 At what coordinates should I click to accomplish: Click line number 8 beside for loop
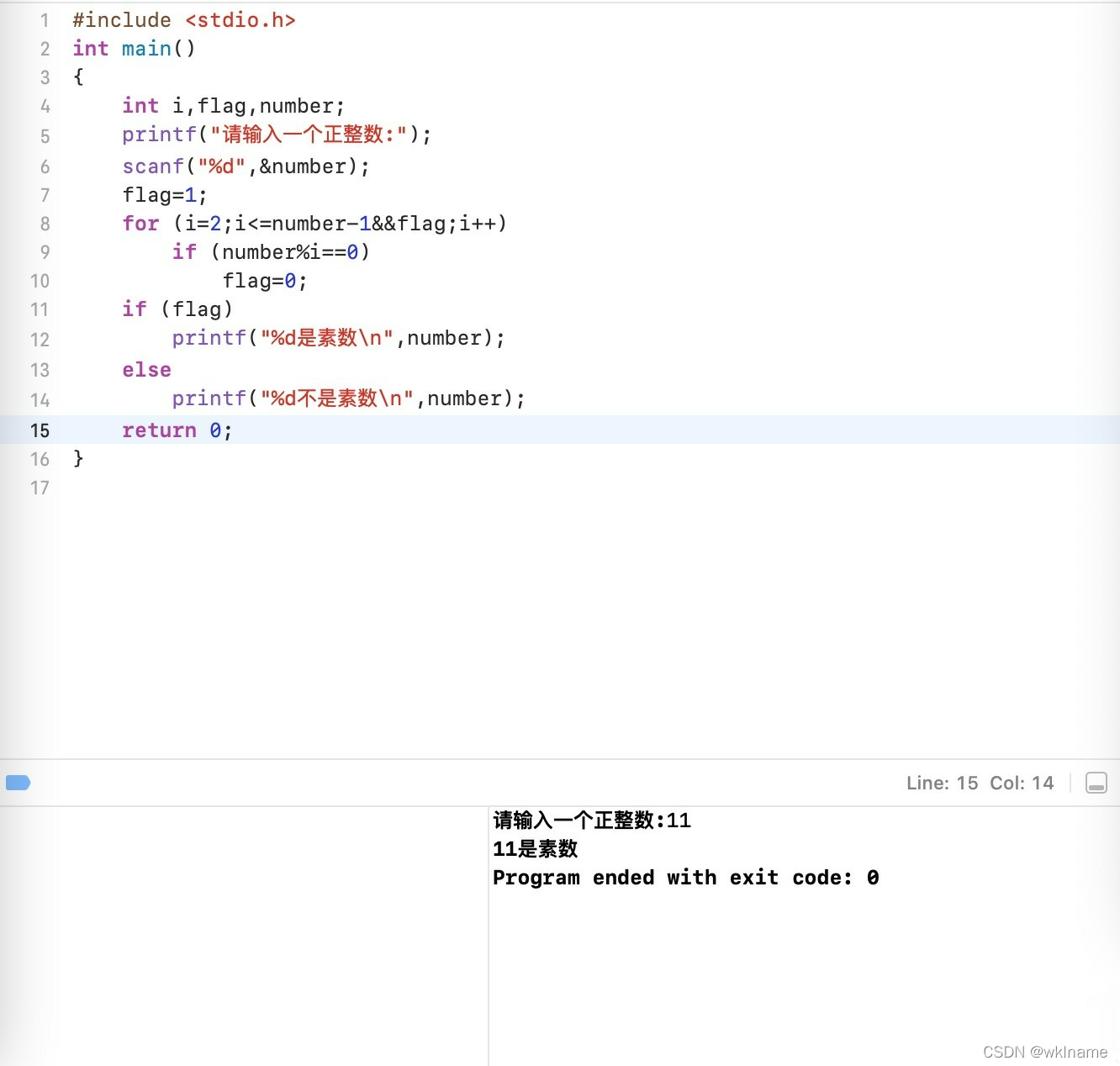click(45, 224)
